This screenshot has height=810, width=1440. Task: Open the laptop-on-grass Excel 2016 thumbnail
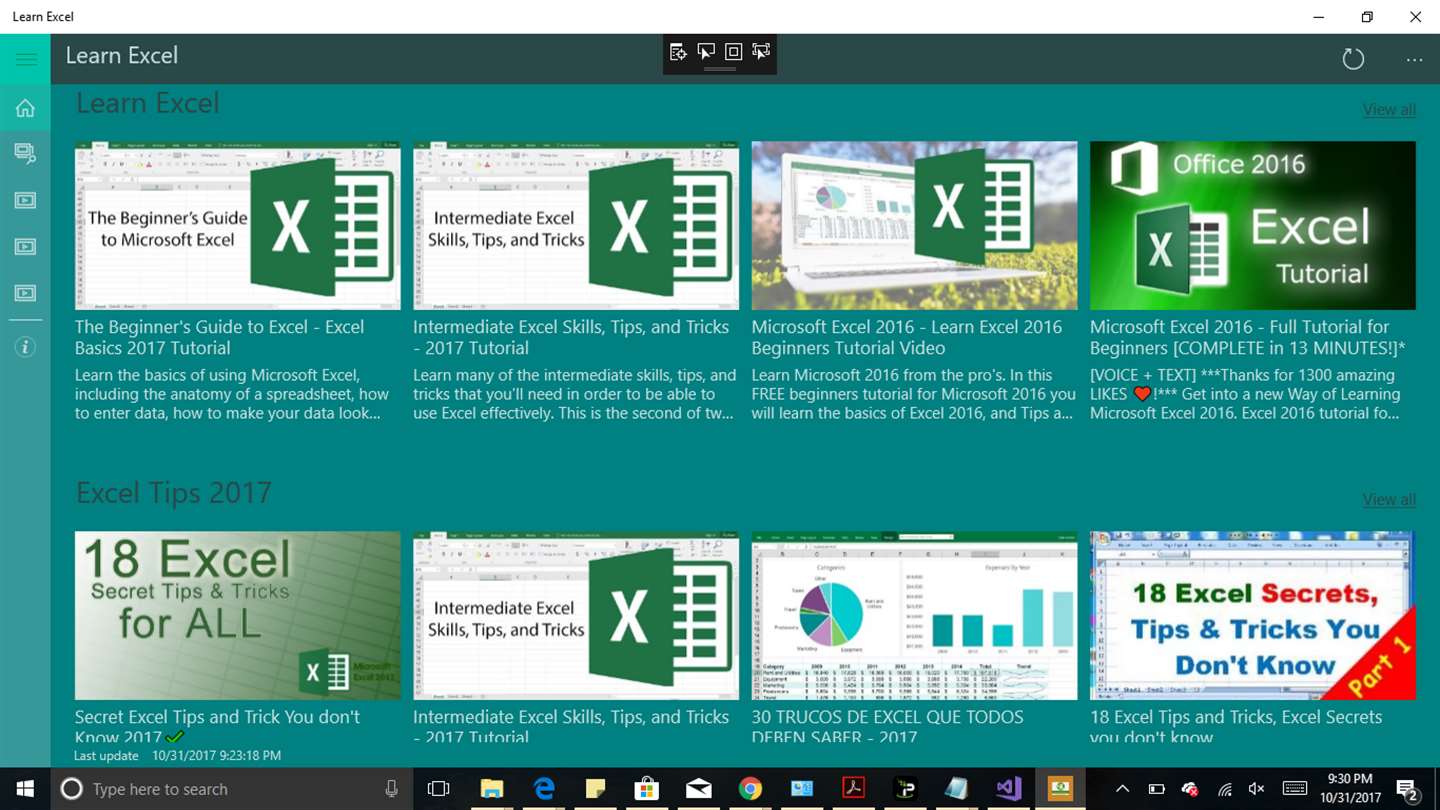914,225
